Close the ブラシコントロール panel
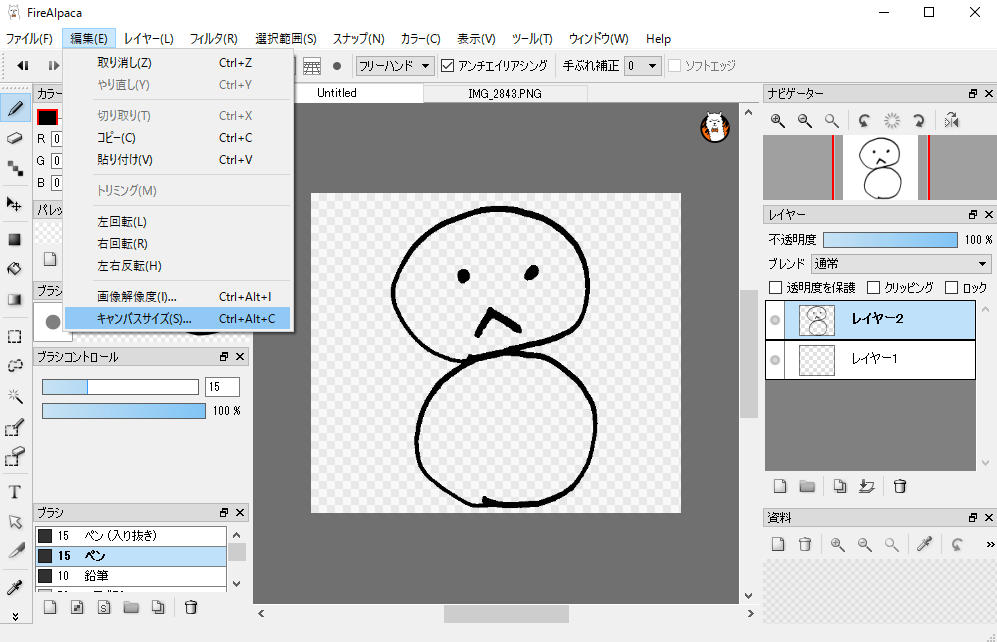This screenshot has width=997, height=642. [x=240, y=357]
